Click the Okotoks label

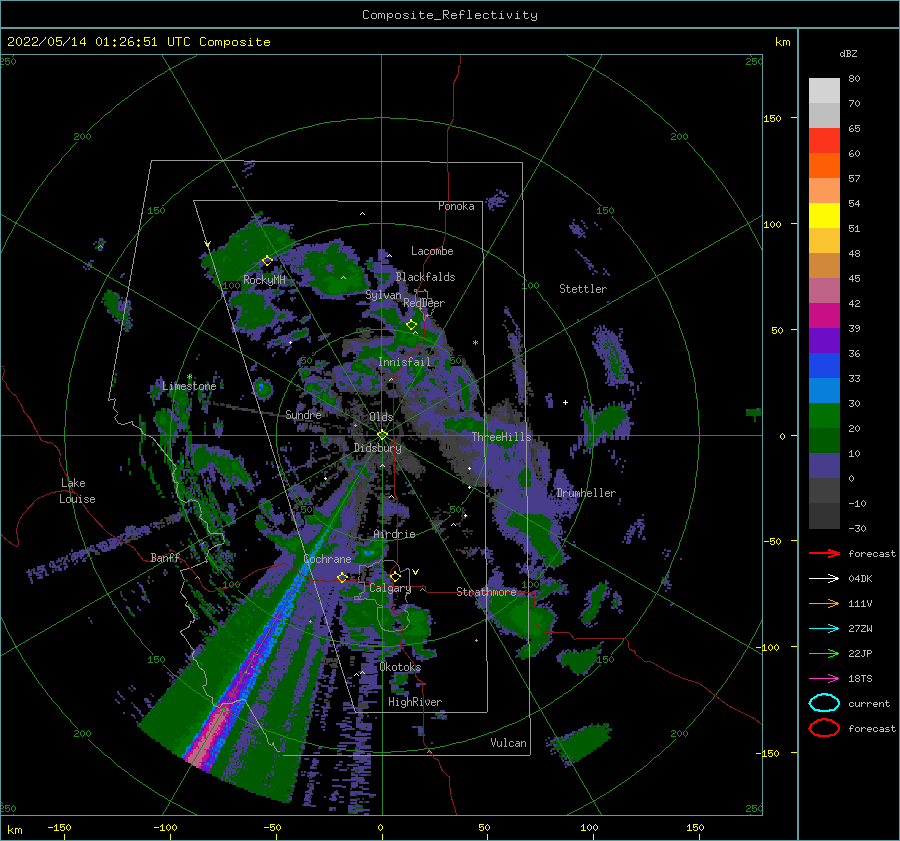(400, 667)
